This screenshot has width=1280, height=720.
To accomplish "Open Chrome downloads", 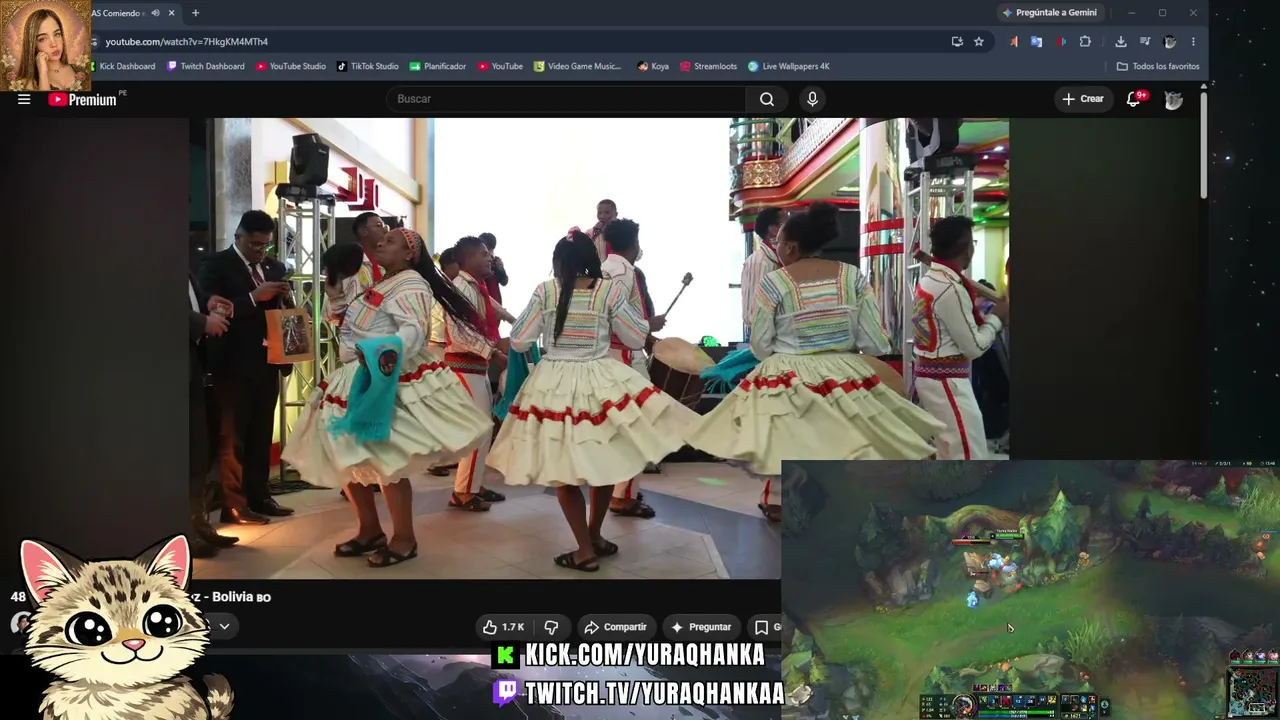I will pos(1121,42).
